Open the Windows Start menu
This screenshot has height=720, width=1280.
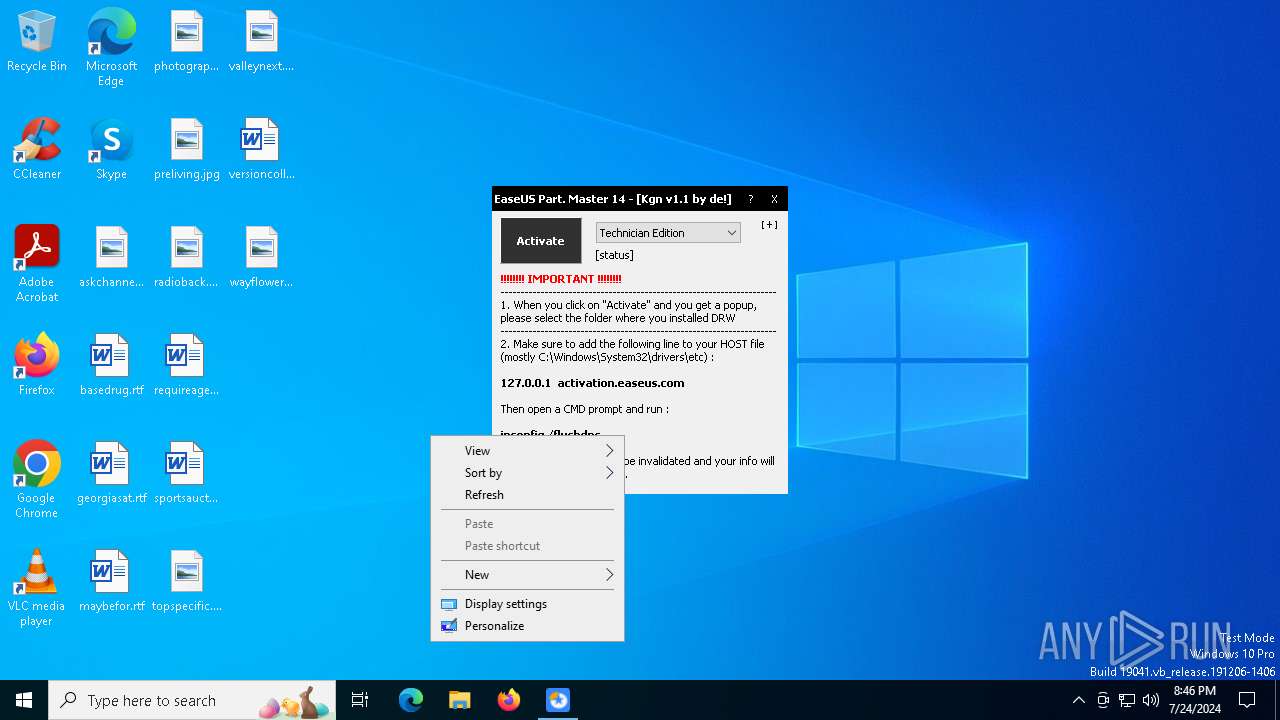coord(24,700)
